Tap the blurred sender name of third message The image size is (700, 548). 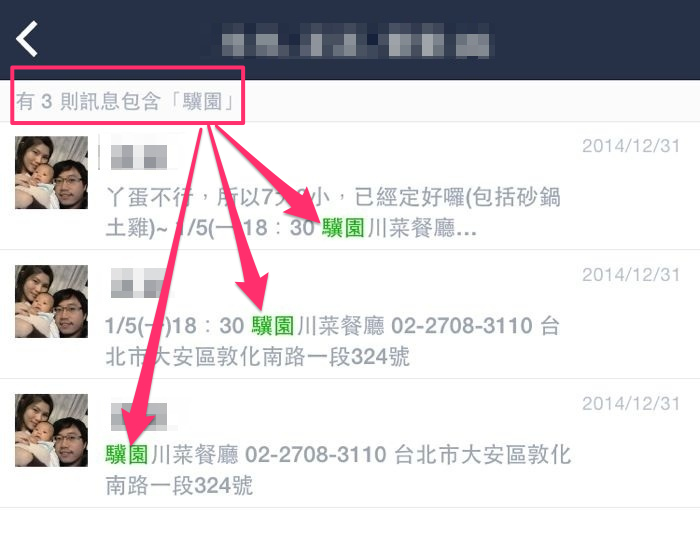[139, 416]
